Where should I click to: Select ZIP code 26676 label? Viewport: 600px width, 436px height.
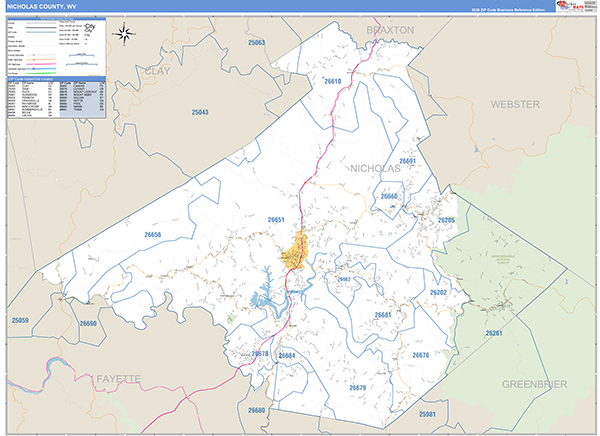(421, 355)
